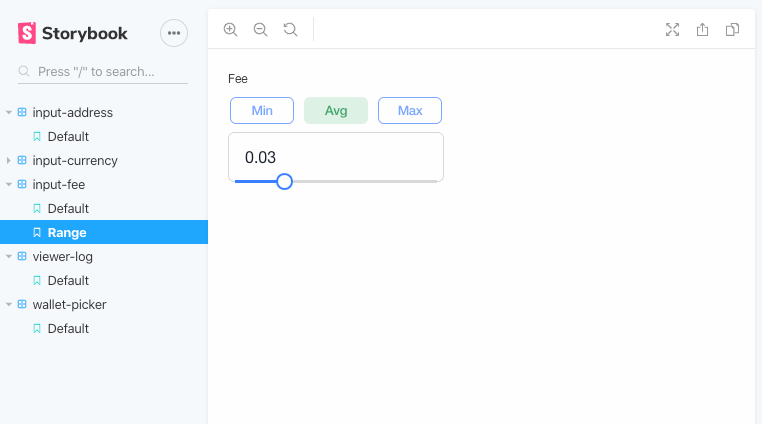
Task: Reset zoom with the circular magnifier icon
Action: 290,30
